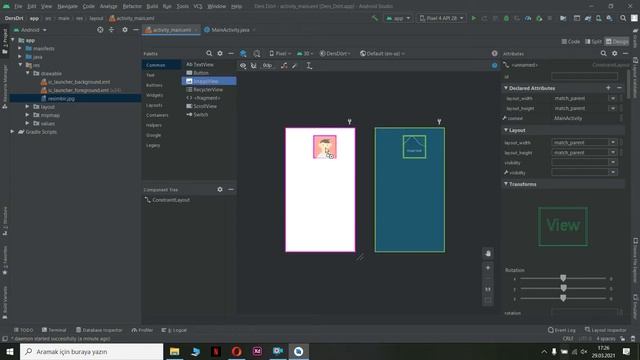
Task: Expand the Gradle Scripts node
Action: 12,132
